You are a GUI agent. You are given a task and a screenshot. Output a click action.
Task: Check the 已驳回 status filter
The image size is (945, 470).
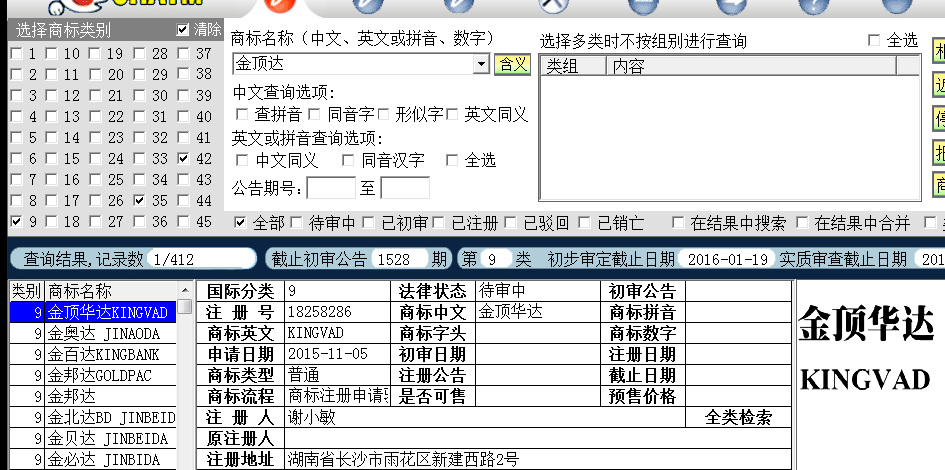tap(510, 223)
